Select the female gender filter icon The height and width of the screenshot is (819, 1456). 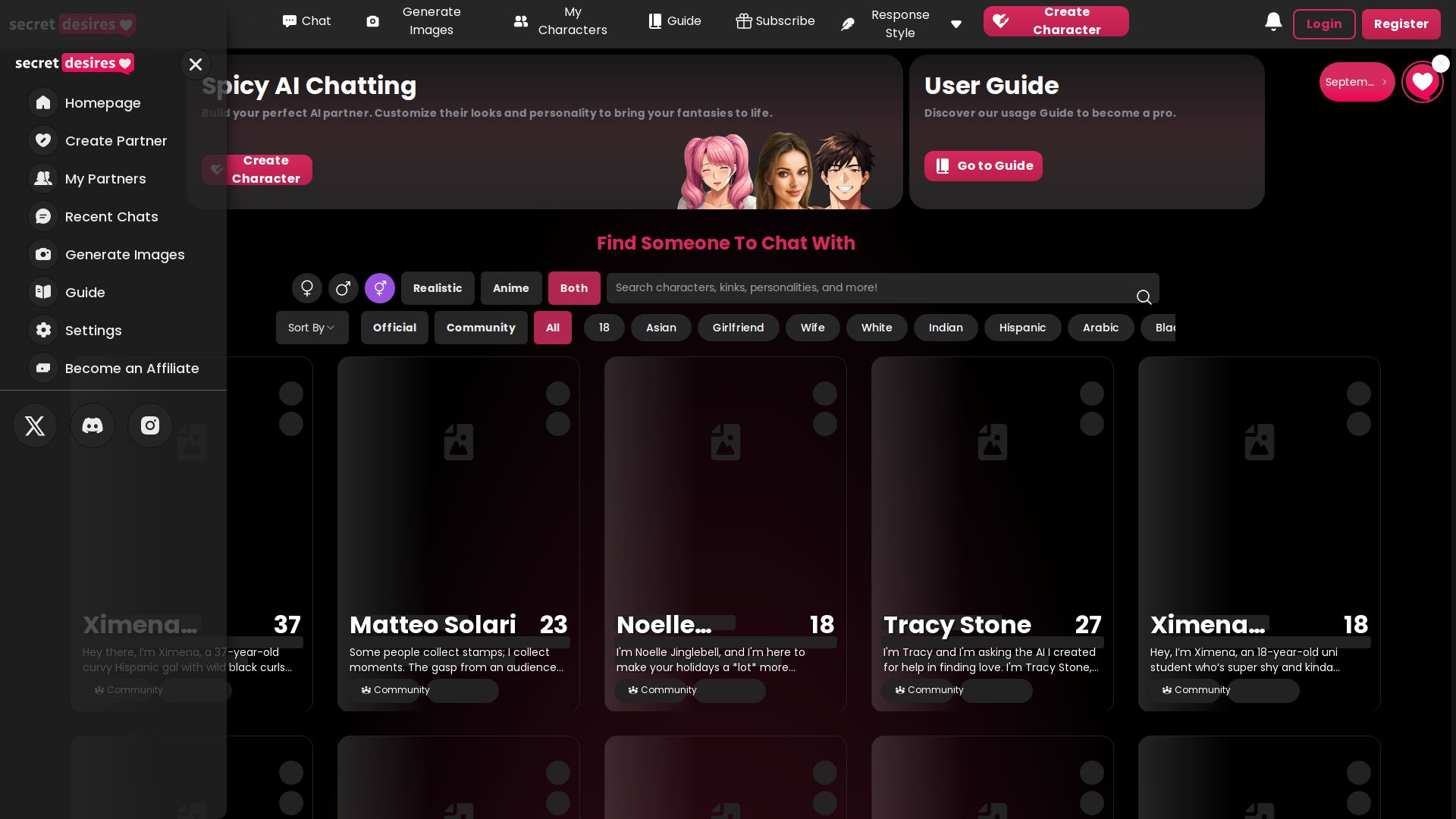(x=307, y=288)
